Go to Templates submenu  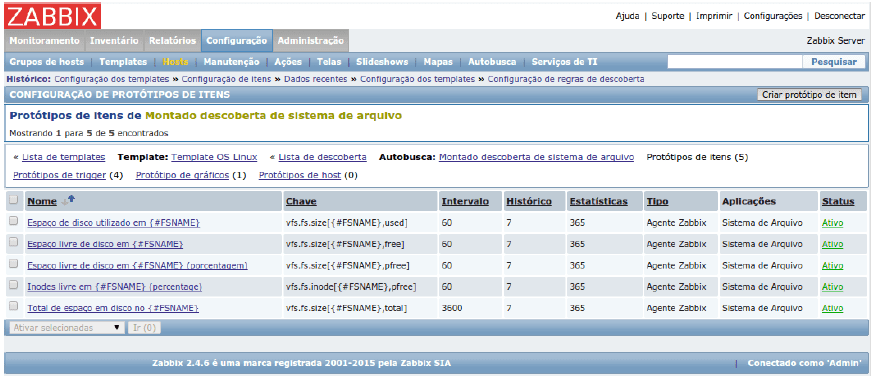coord(123,62)
